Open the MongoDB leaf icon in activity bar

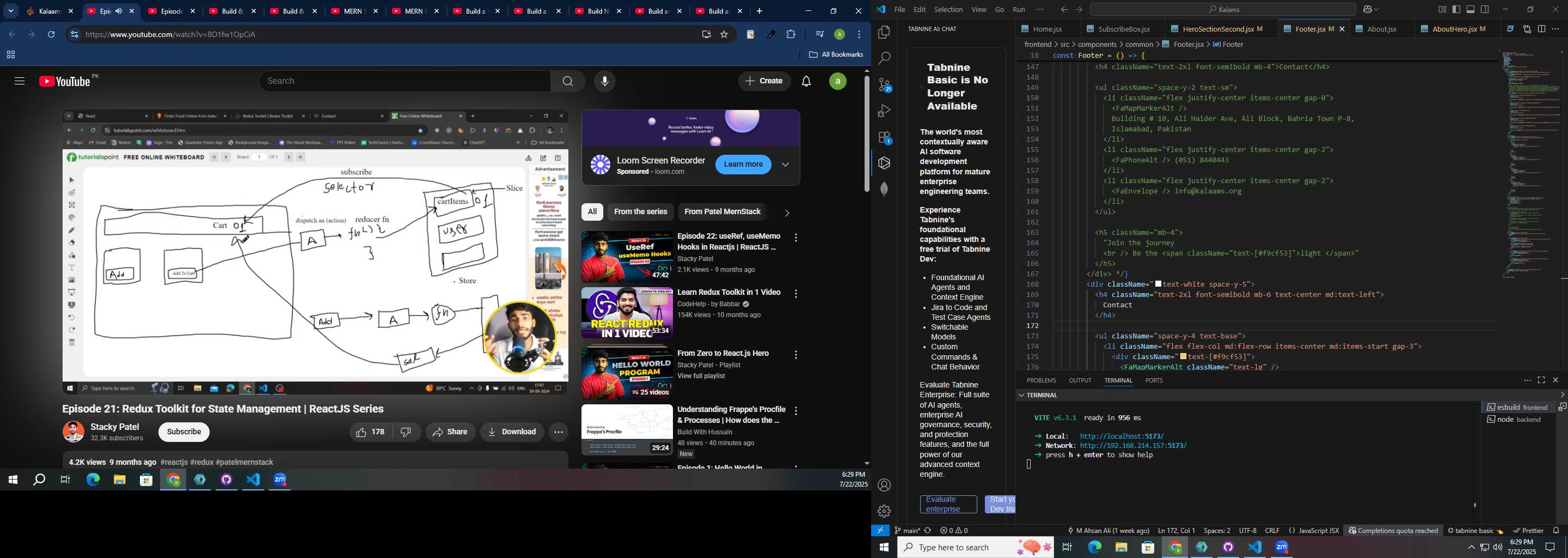pos(884,189)
